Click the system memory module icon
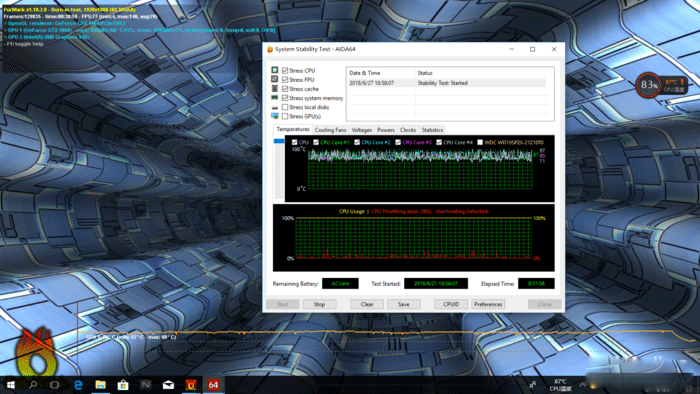Screen dimensions: 700x394 (x=275, y=97)
